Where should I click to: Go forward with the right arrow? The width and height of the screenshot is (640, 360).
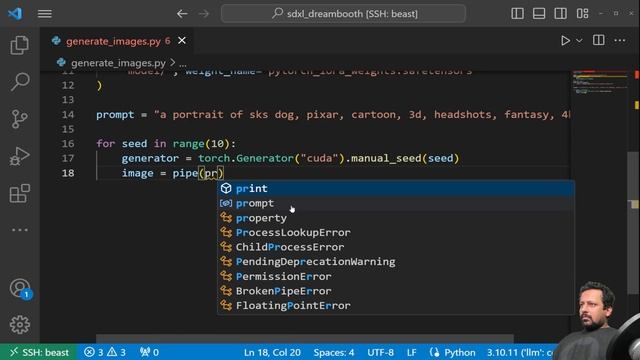(204, 13)
